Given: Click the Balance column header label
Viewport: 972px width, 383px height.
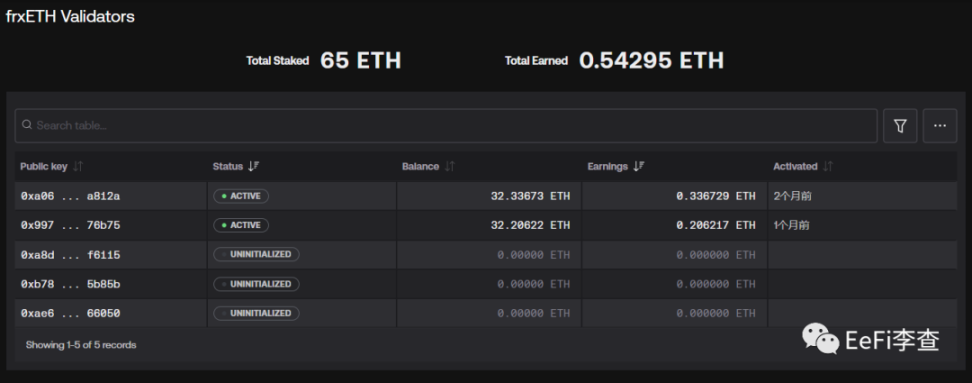Looking at the screenshot, I should 420,166.
